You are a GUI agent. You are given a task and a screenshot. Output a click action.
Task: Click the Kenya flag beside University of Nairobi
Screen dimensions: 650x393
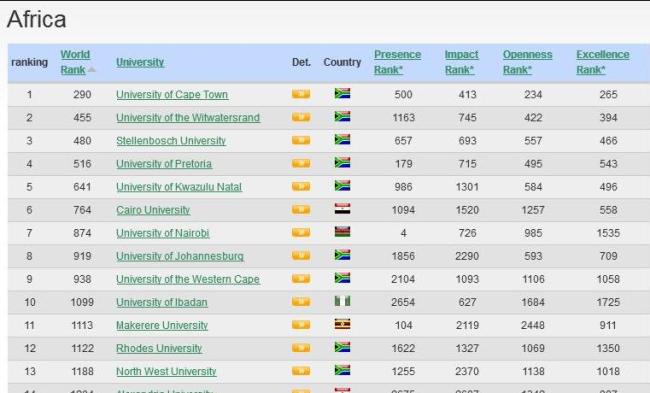pos(342,232)
